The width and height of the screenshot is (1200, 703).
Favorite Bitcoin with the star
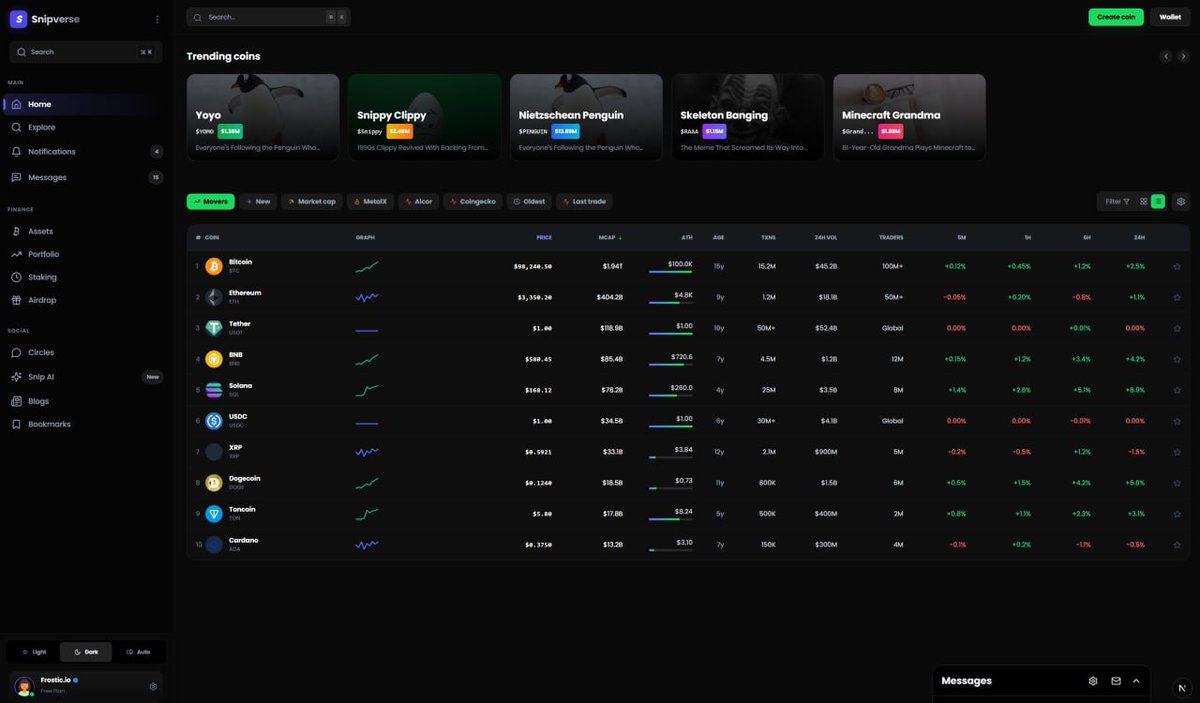pyautogui.click(x=1177, y=266)
